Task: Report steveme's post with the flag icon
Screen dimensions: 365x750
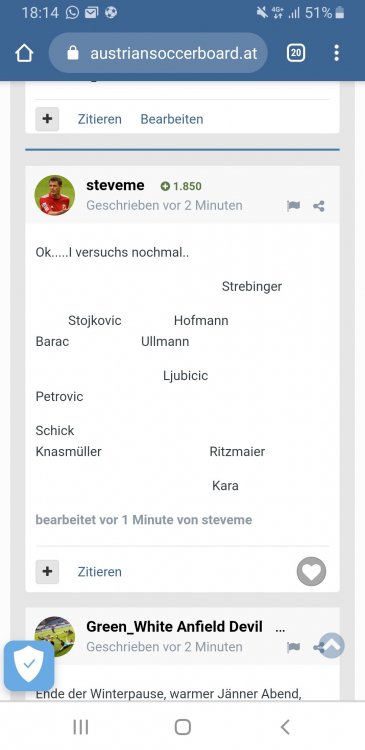Action: [x=293, y=206]
